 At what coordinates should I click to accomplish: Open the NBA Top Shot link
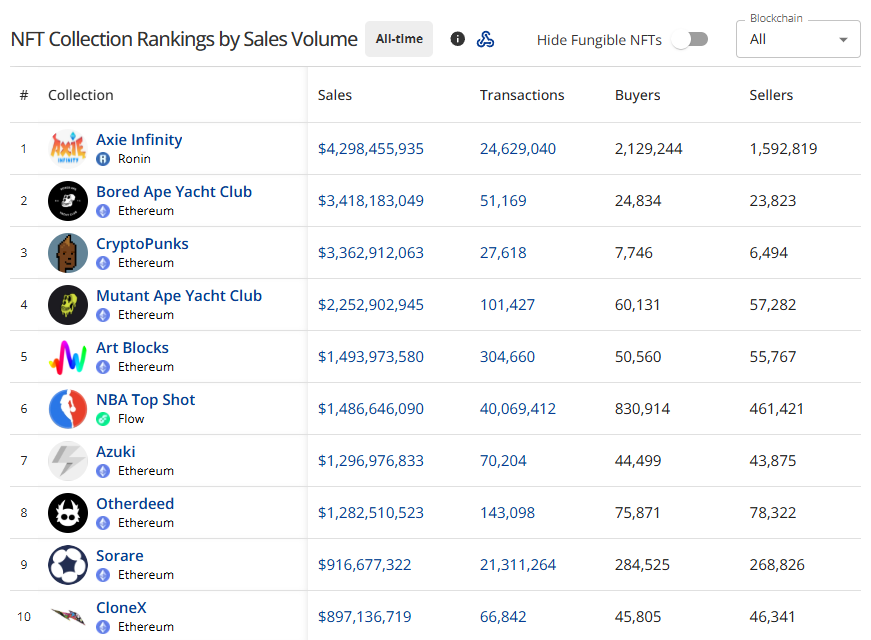point(146,400)
